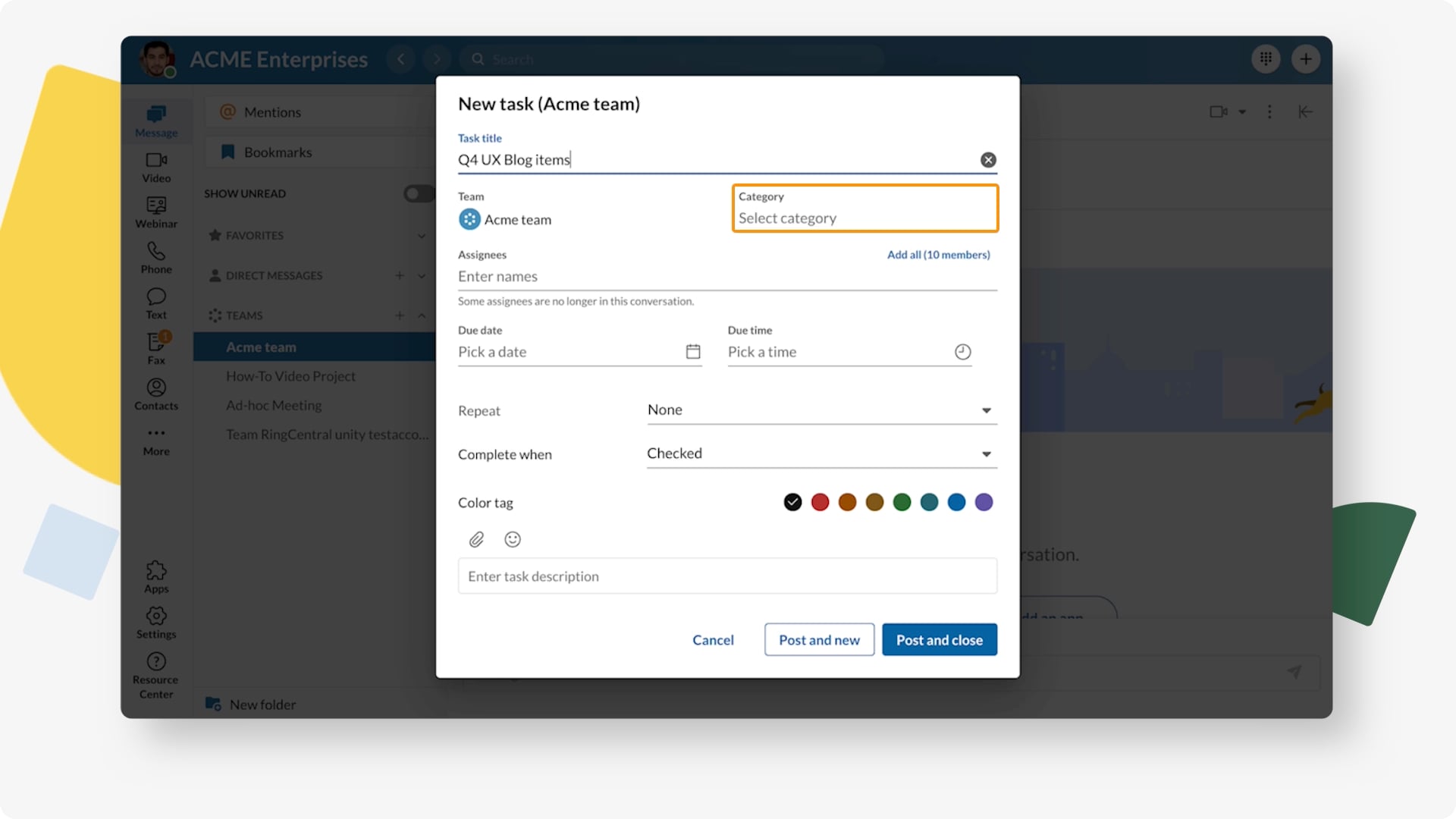Select the red color tag
Viewport: 1456px width, 819px height.
coord(820,502)
